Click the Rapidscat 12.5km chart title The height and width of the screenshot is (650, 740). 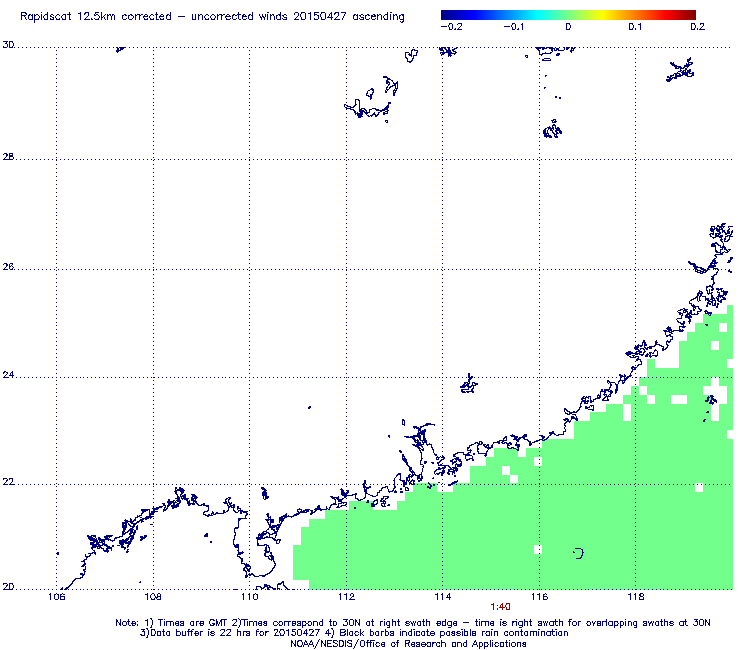212,17
